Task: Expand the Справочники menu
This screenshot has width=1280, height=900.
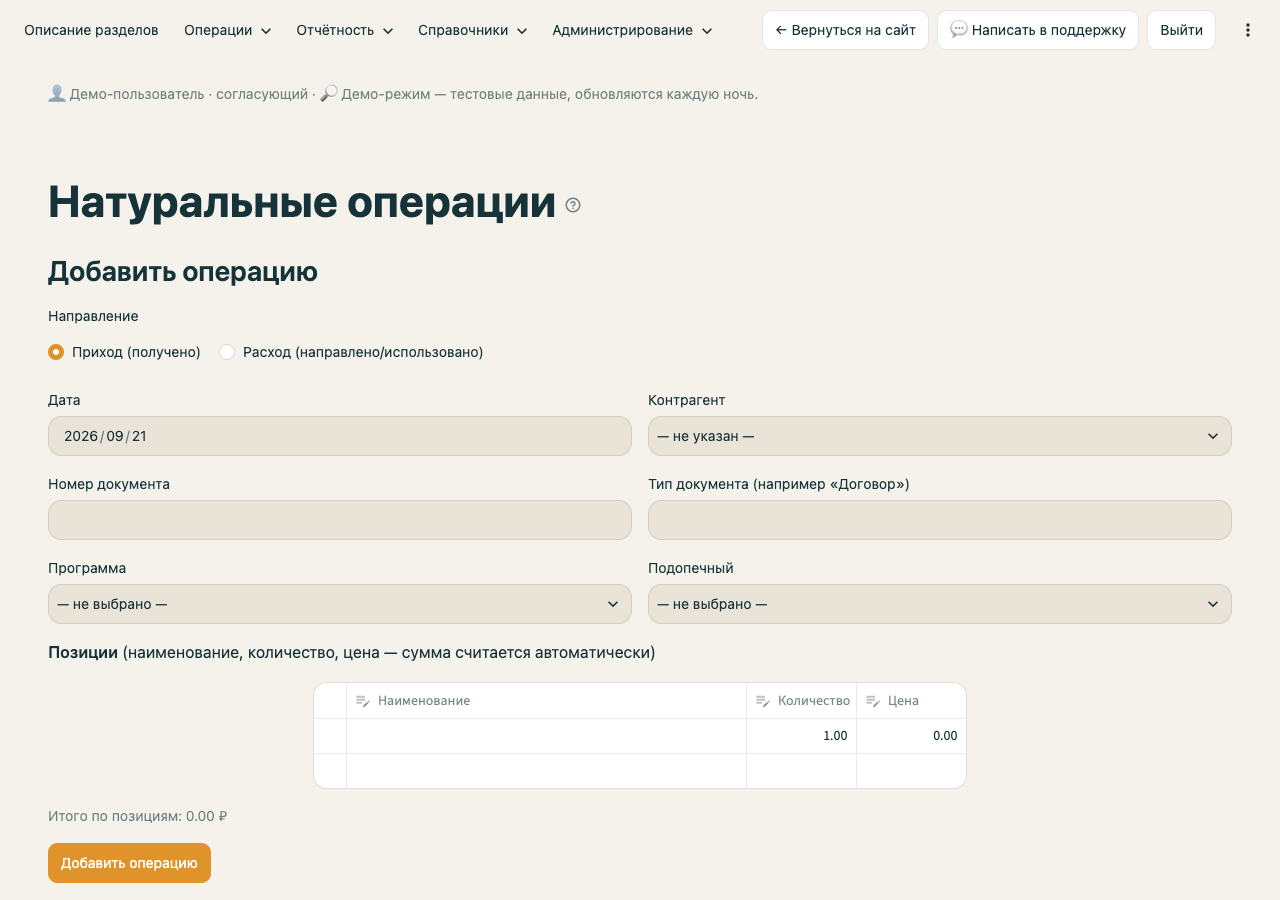Action: point(473,30)
